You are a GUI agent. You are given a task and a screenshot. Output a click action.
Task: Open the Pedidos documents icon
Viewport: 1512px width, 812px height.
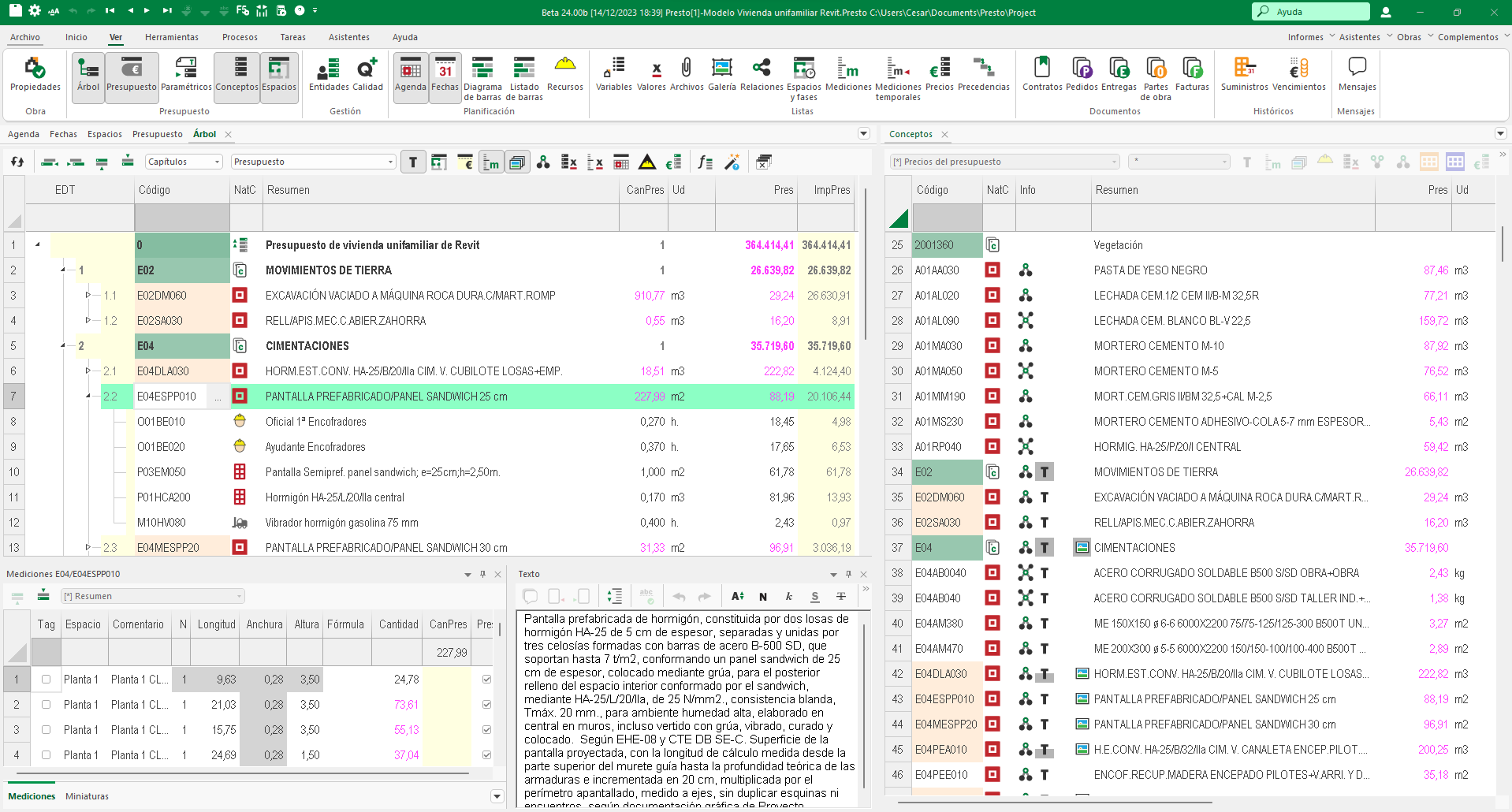[1082, 75]
